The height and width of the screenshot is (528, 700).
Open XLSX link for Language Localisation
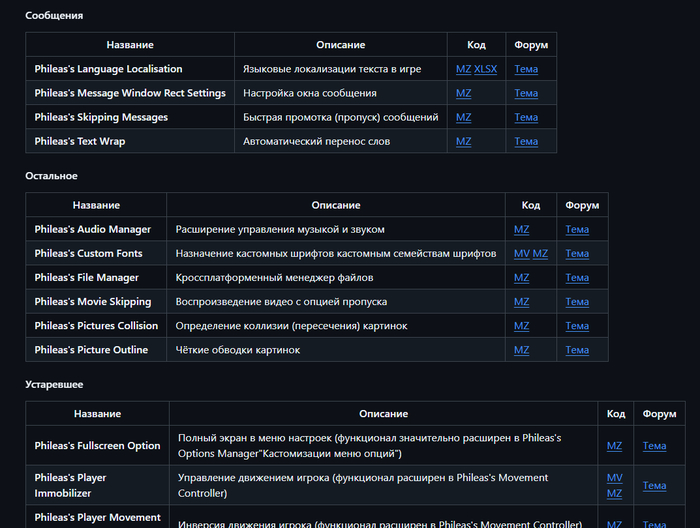click(485, 69)
